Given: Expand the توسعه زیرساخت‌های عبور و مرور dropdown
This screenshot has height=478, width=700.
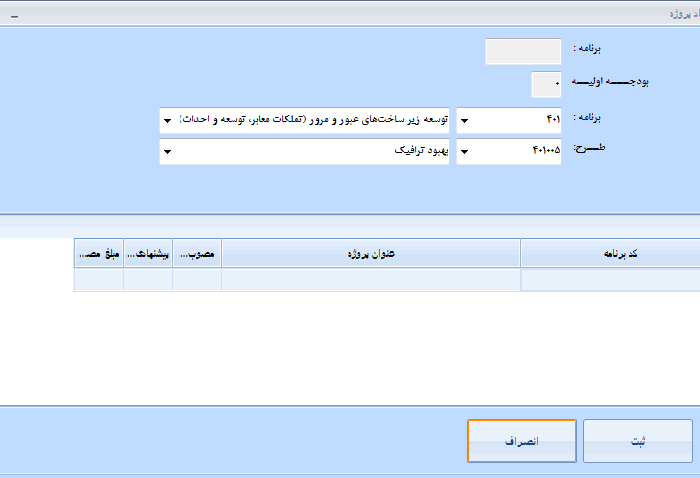Looking at the screenshot, I should coord(167,121).
